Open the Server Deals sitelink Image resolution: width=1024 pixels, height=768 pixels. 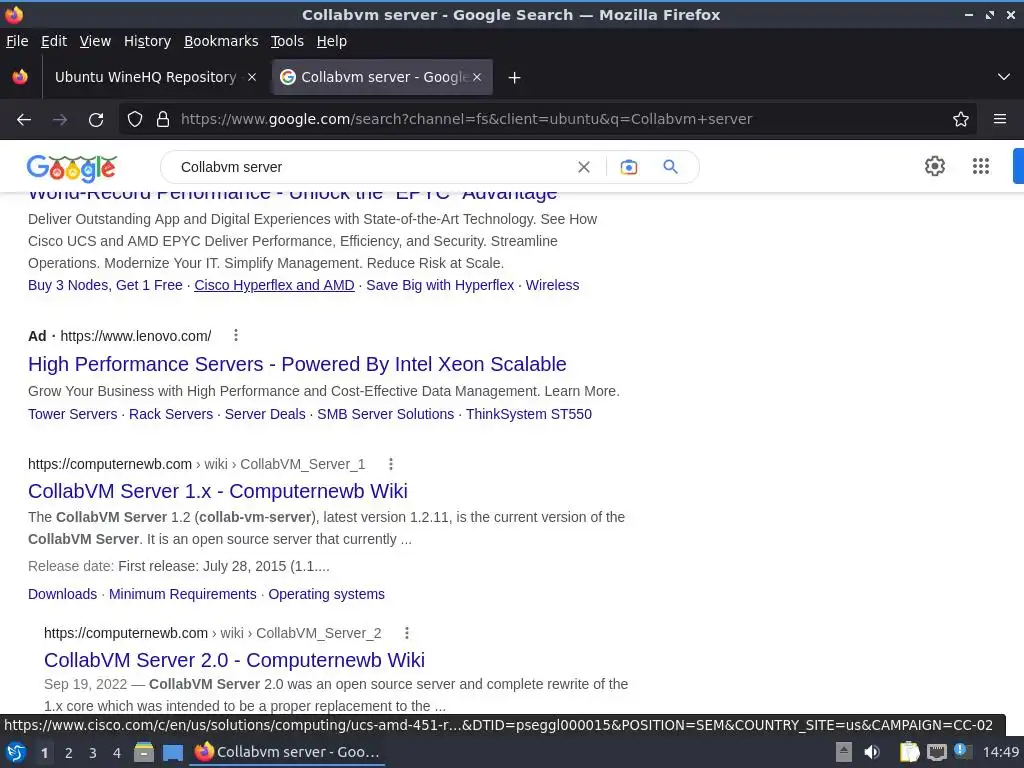tap(265, 414)
